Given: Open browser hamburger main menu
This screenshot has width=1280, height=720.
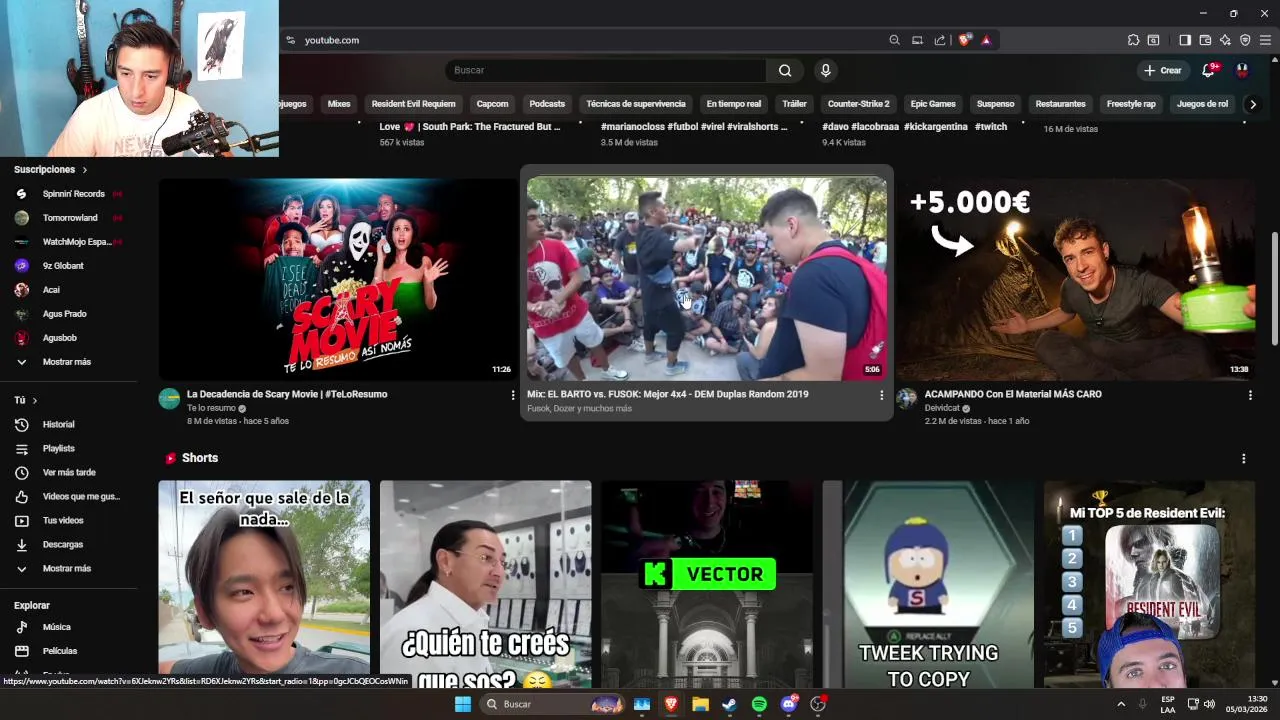Looking at the screenshot, I should (1265, 40).
